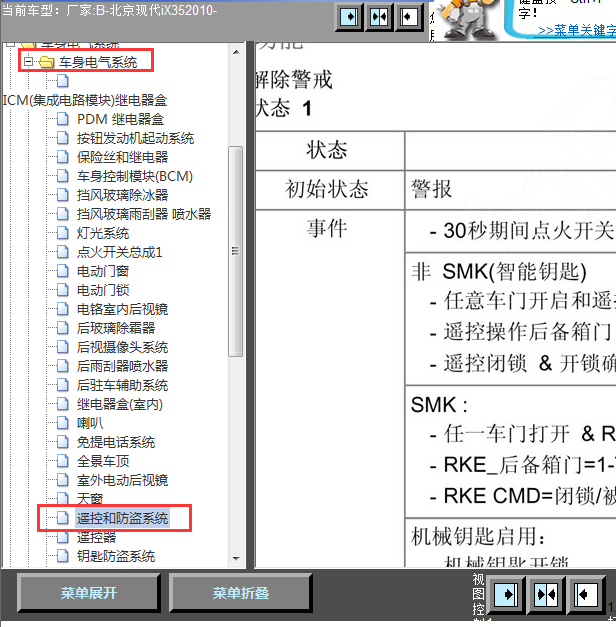Click the mechanic mascot image
The height and width of the screenshot is (627, 616).
pos(470,20)
